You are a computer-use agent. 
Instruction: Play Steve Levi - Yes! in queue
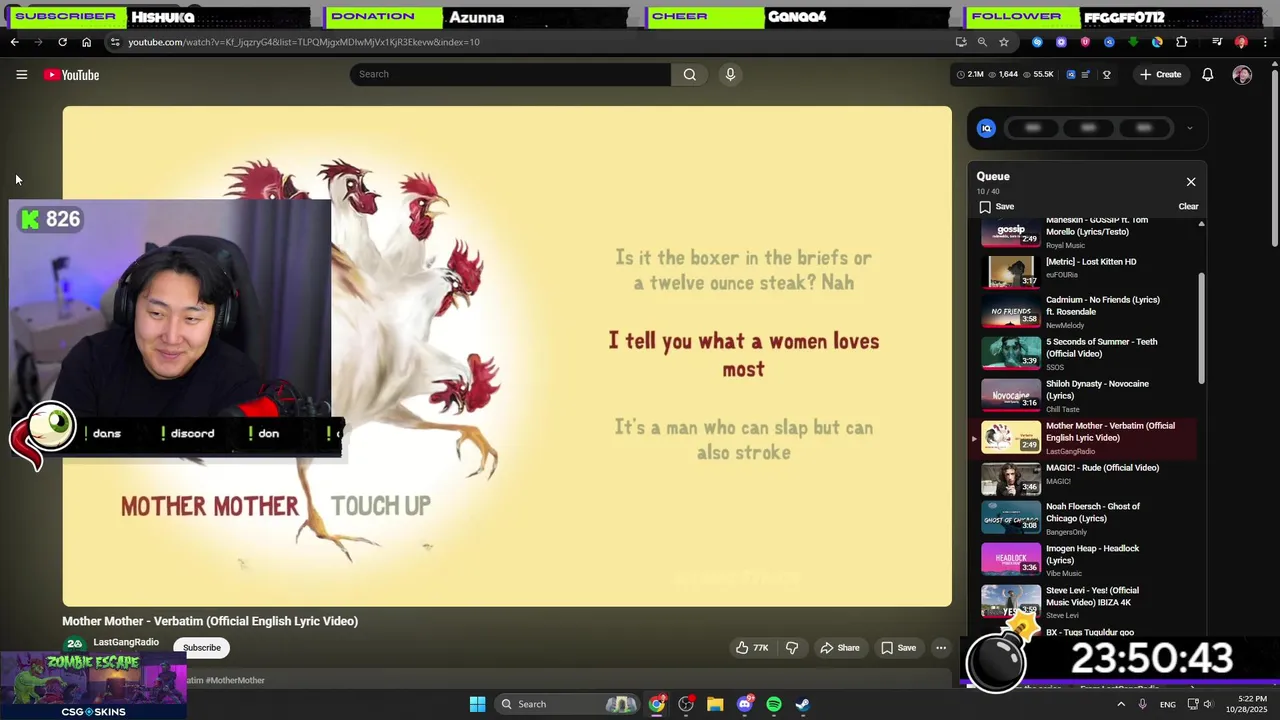pos(1088,603)
